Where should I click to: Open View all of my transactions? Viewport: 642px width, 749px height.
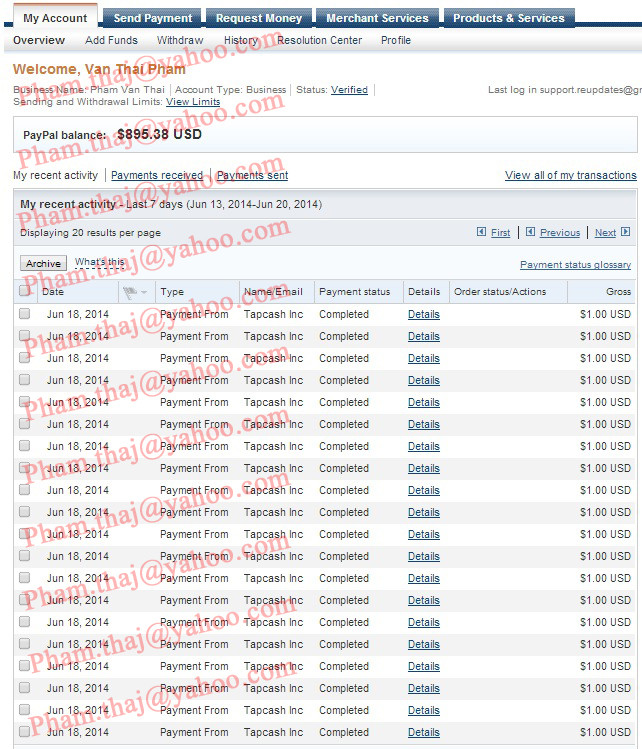click(x=571, y=175)
